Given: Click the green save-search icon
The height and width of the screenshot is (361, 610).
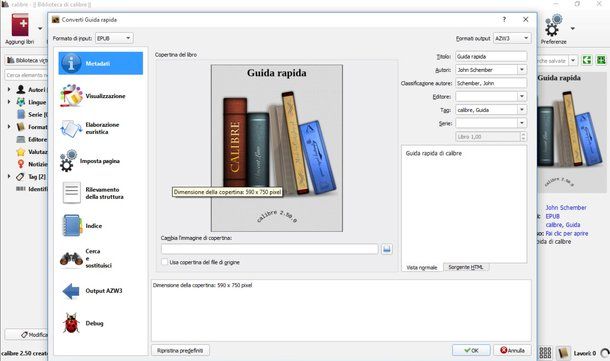Looking at the screenshot, I should tap(587, 60).
